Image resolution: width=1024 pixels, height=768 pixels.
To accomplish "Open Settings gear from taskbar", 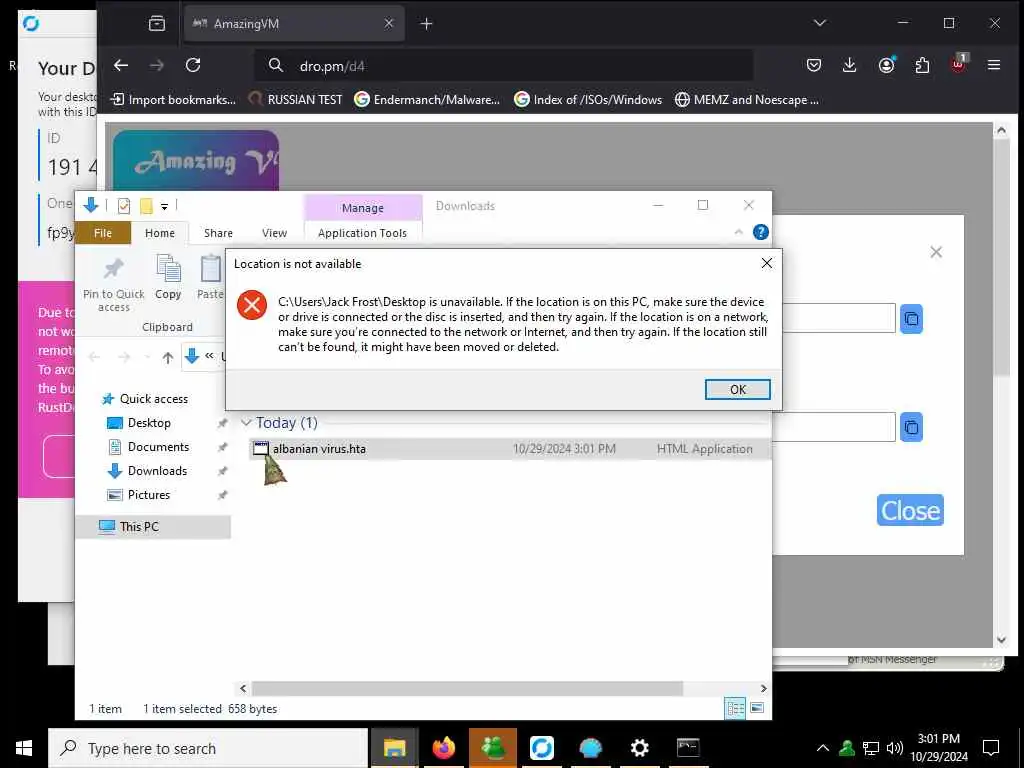I will coord(639,748).
